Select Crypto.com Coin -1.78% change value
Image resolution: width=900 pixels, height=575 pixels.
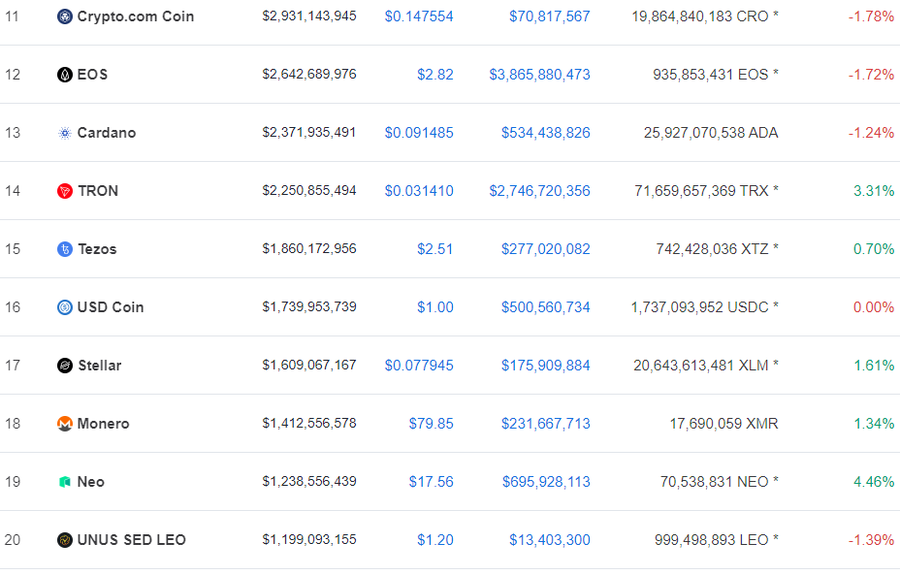coord(871,17)
